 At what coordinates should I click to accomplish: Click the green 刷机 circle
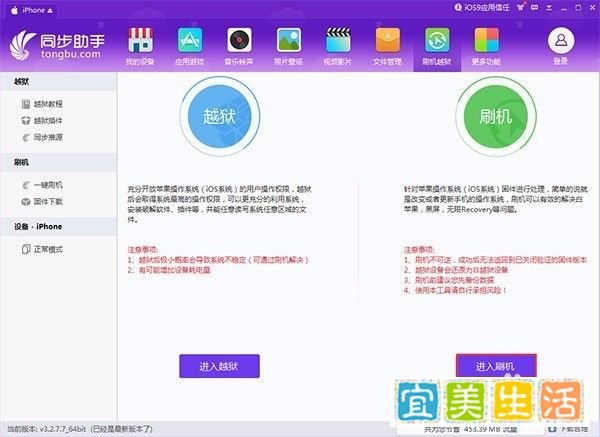[x=496, y=116]
